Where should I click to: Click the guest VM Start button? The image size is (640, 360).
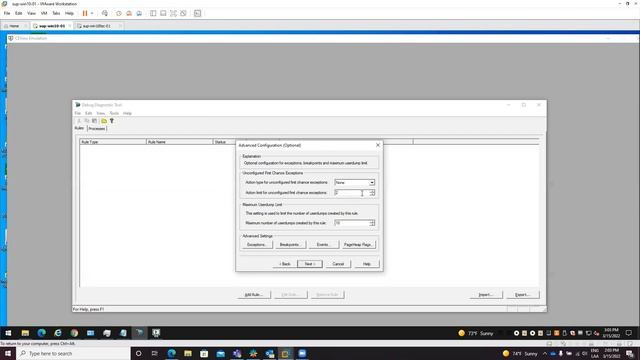point(8,333)
